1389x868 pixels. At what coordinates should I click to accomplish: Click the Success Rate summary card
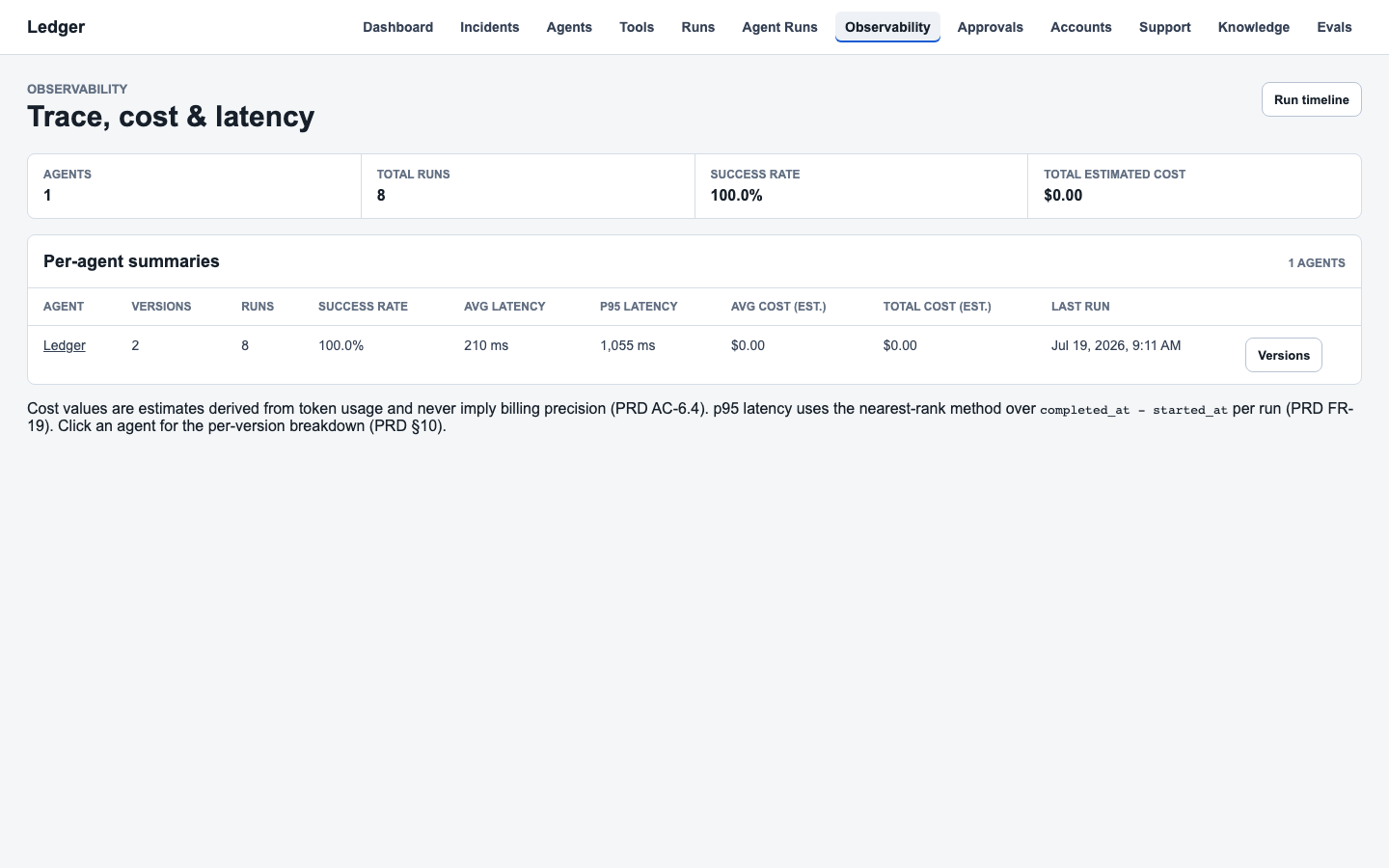(861, 186)
